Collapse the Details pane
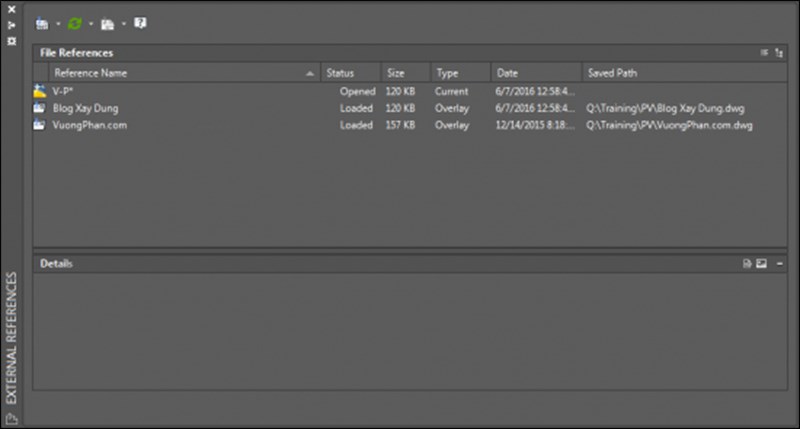The image size is (800, 429). pos(779,263)
